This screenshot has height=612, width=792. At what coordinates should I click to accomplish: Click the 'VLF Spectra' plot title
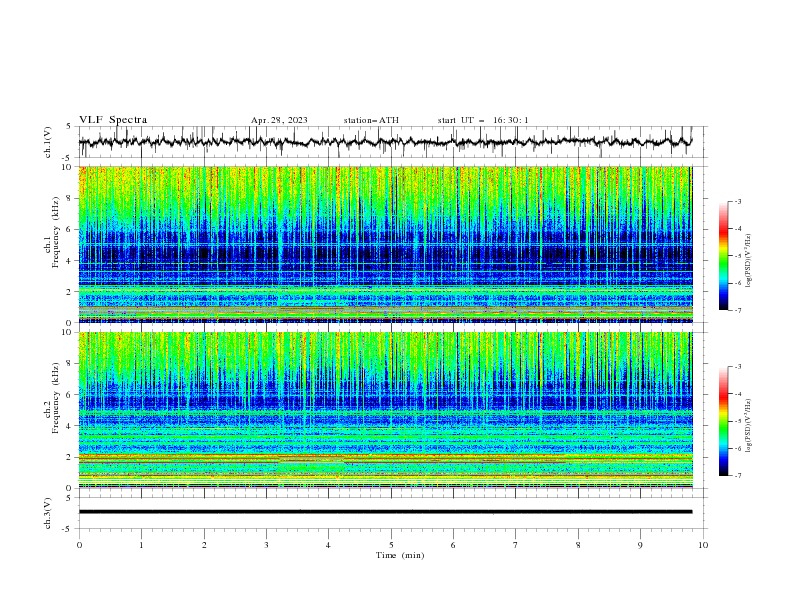coord(113,120)
